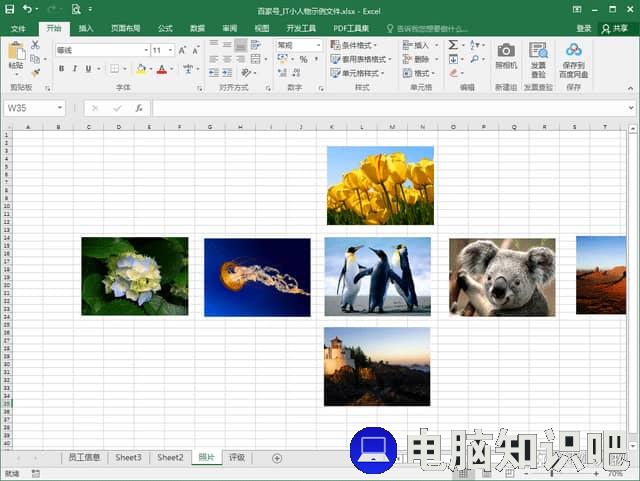This screenshot has height=481, width=640.
Task: Click the insert function fx icon
Action: pos(139,108)
